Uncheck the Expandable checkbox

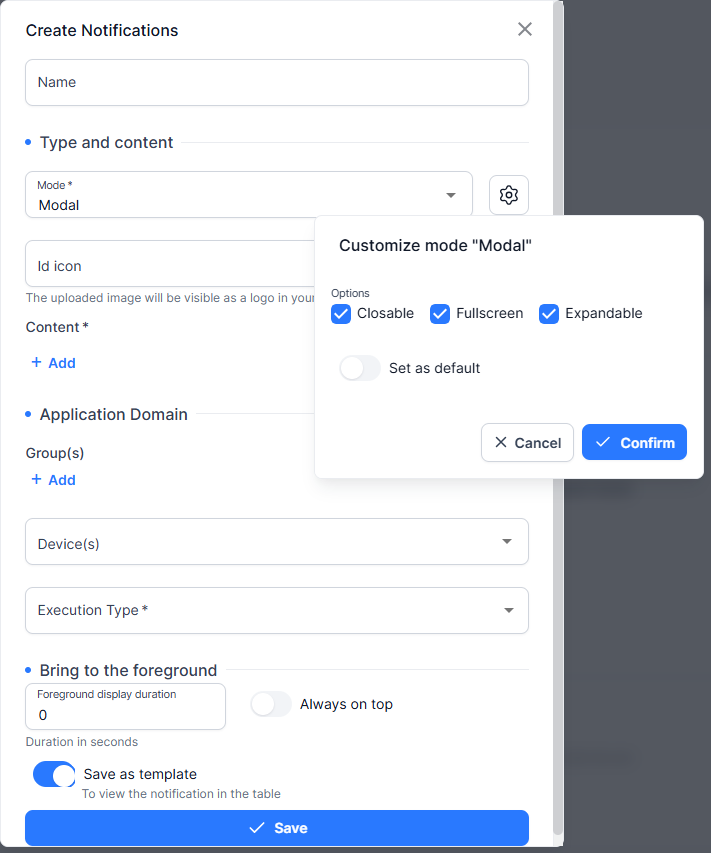pos(549,314)
